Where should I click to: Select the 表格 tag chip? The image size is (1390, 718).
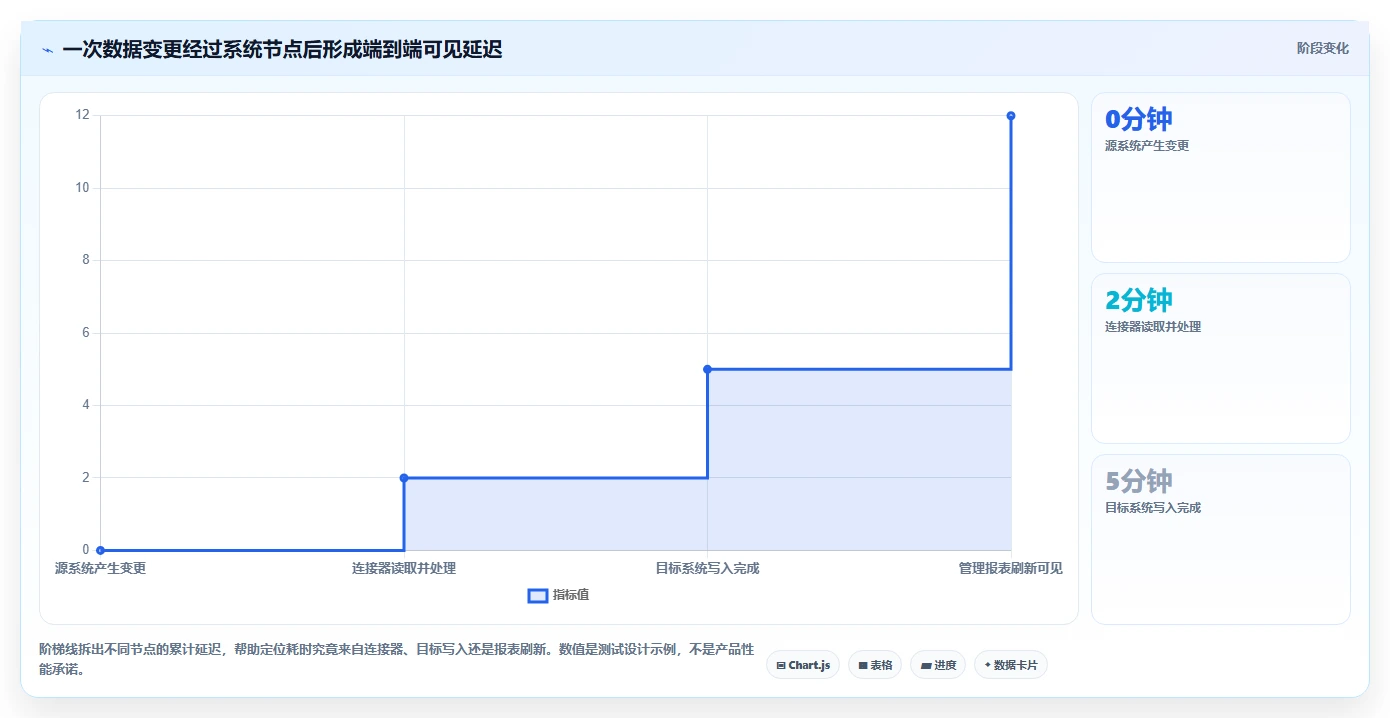[875, 665]
